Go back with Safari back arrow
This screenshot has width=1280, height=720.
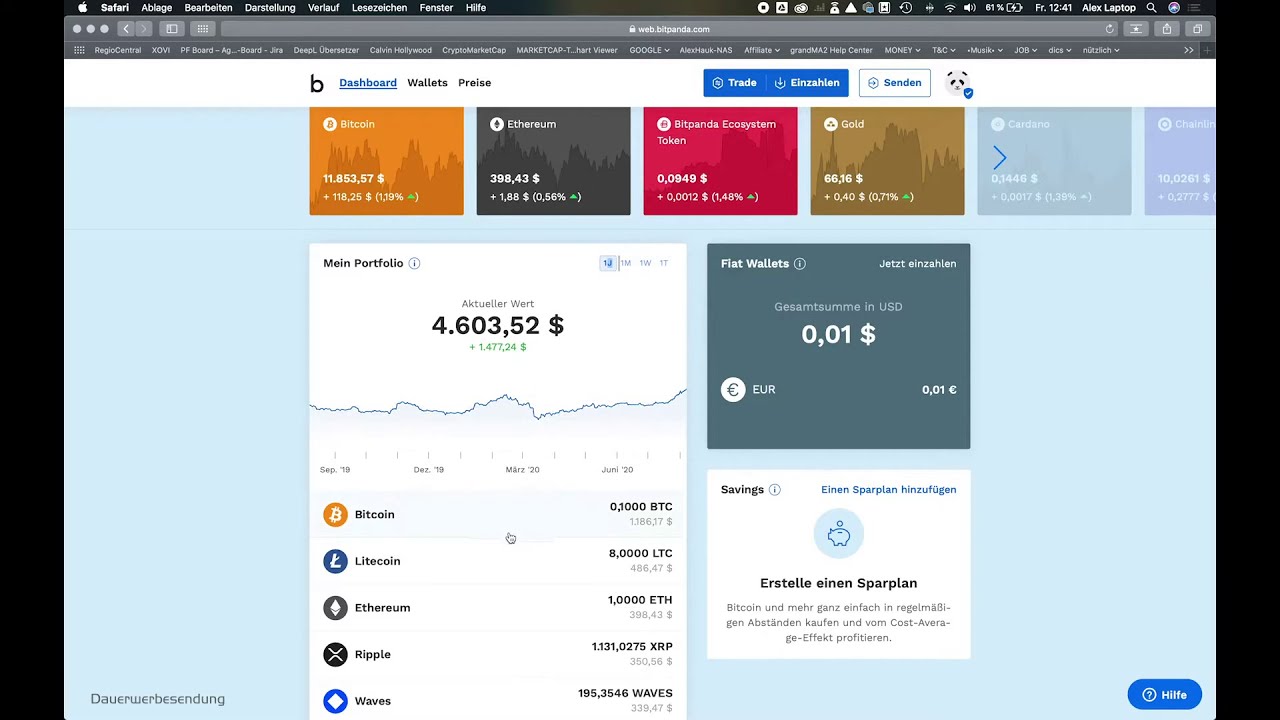pyautogui.click(x=125, y=29)
